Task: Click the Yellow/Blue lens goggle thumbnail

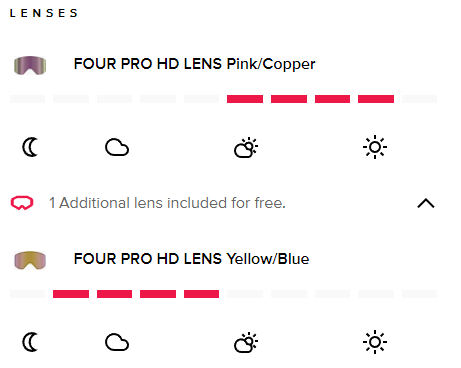Action: tap(30, 260)
